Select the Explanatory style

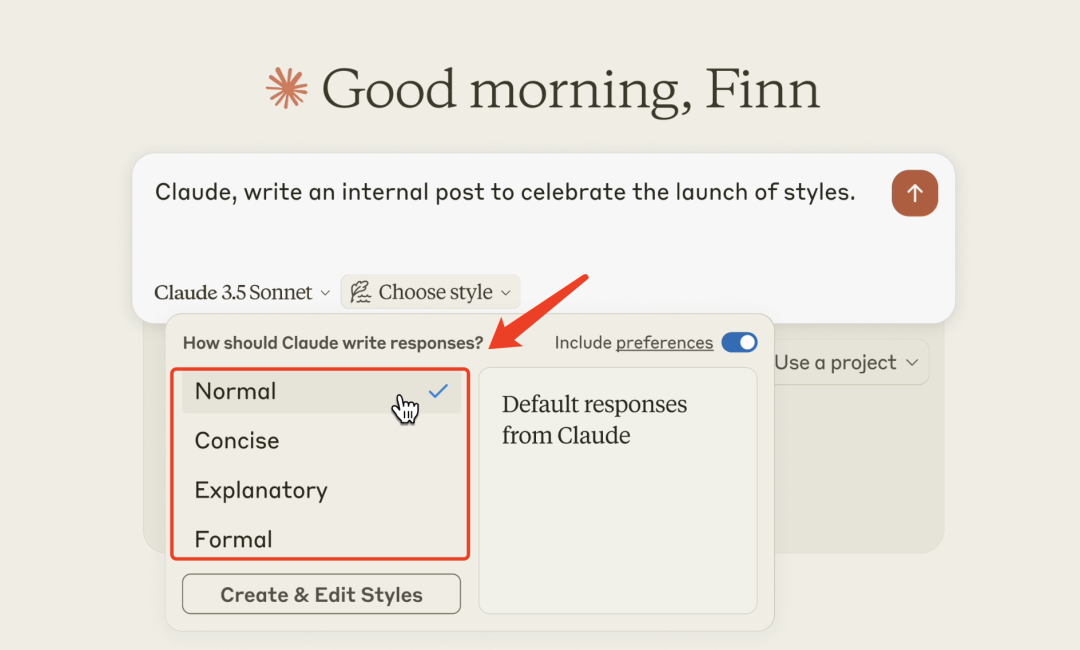tap(321, 490)
